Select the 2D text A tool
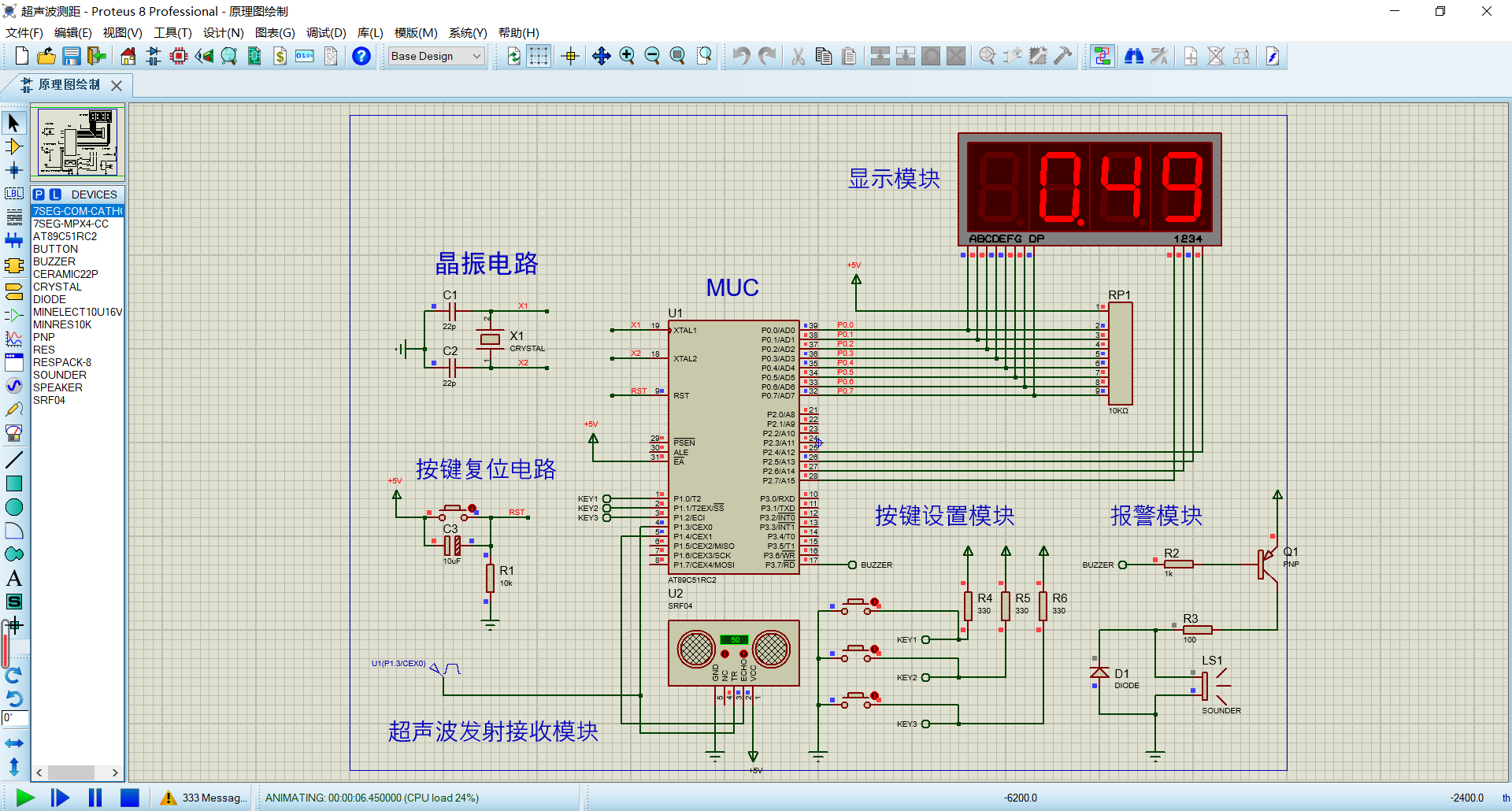This screenshot has width=1512, height=811. [13, 578]
